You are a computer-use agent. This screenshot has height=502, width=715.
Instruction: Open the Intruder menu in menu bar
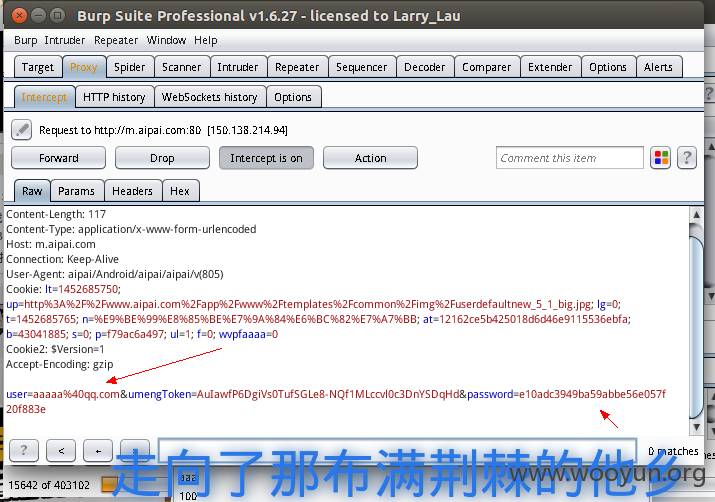[65, 40]
